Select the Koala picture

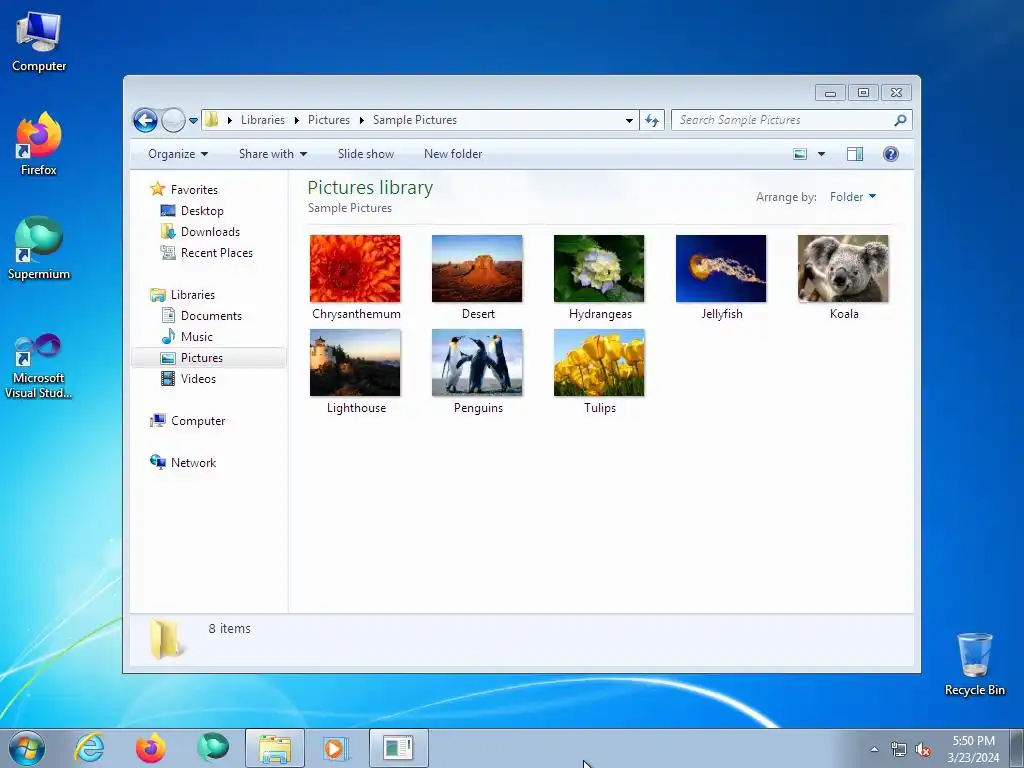pyautogui.click(x=843, y=278)
